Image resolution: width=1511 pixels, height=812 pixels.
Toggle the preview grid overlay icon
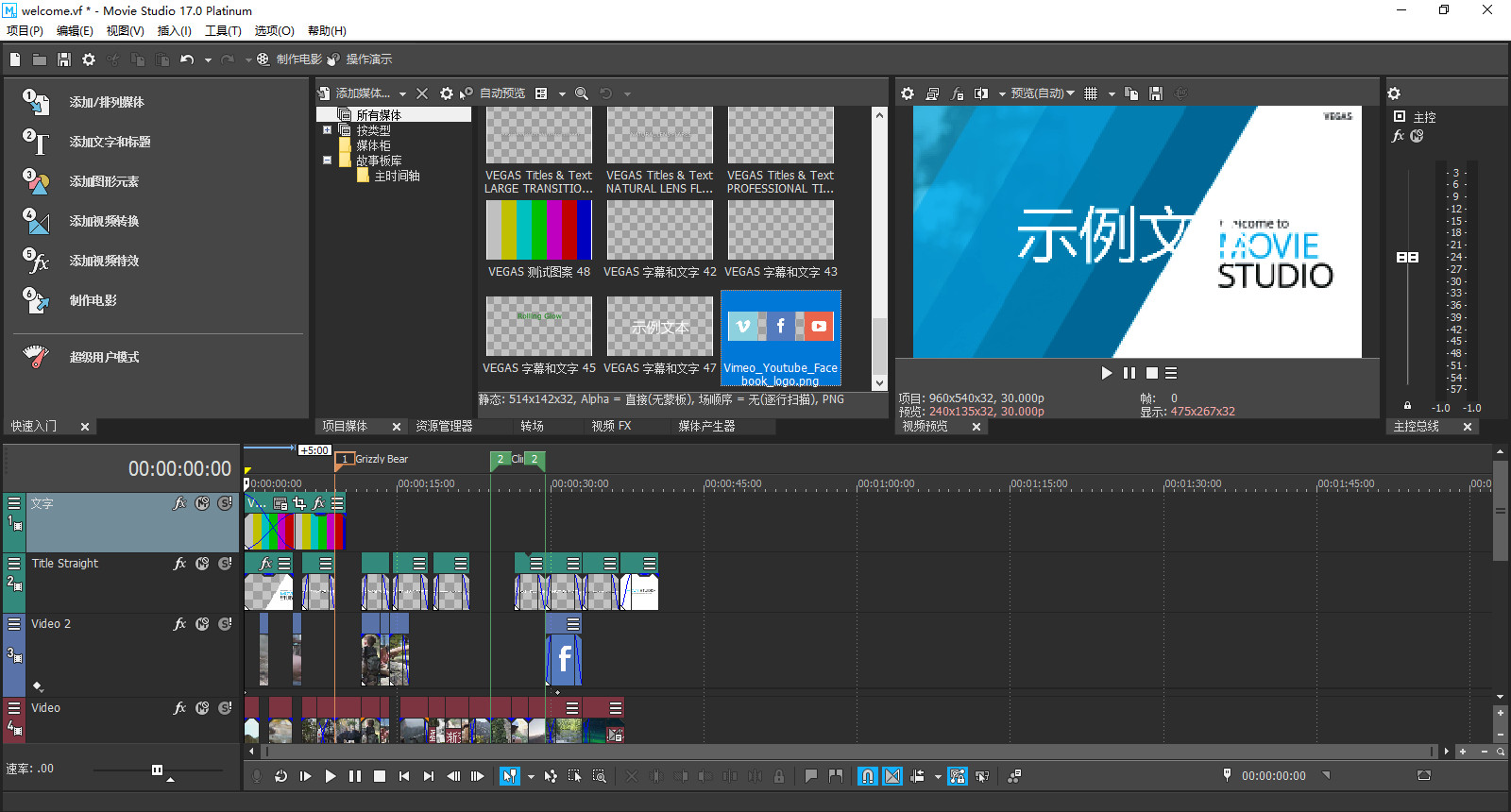(x=1091, y=93)
